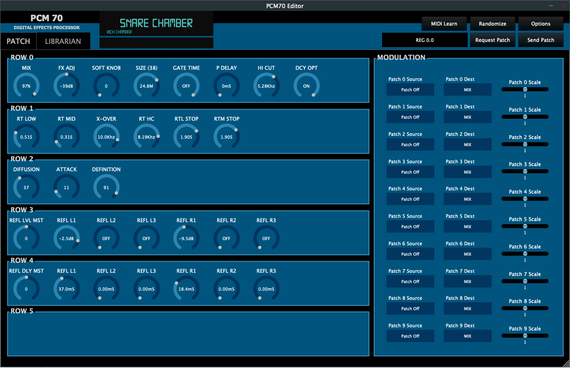Click the GATE TIME knob
The width and height of the screenshot is (570, 368).
(186, 86)
